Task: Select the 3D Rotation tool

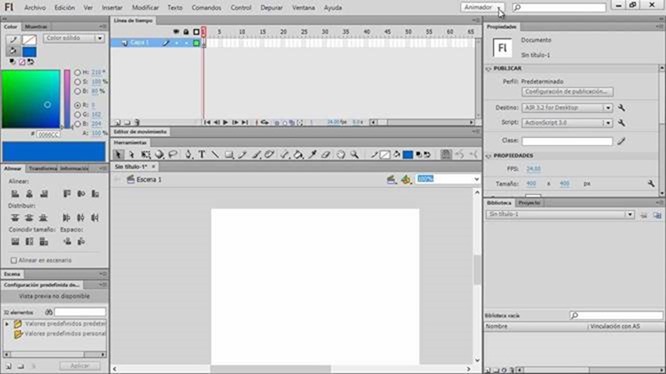Action: pyautogui.click(x=159, y=155)
